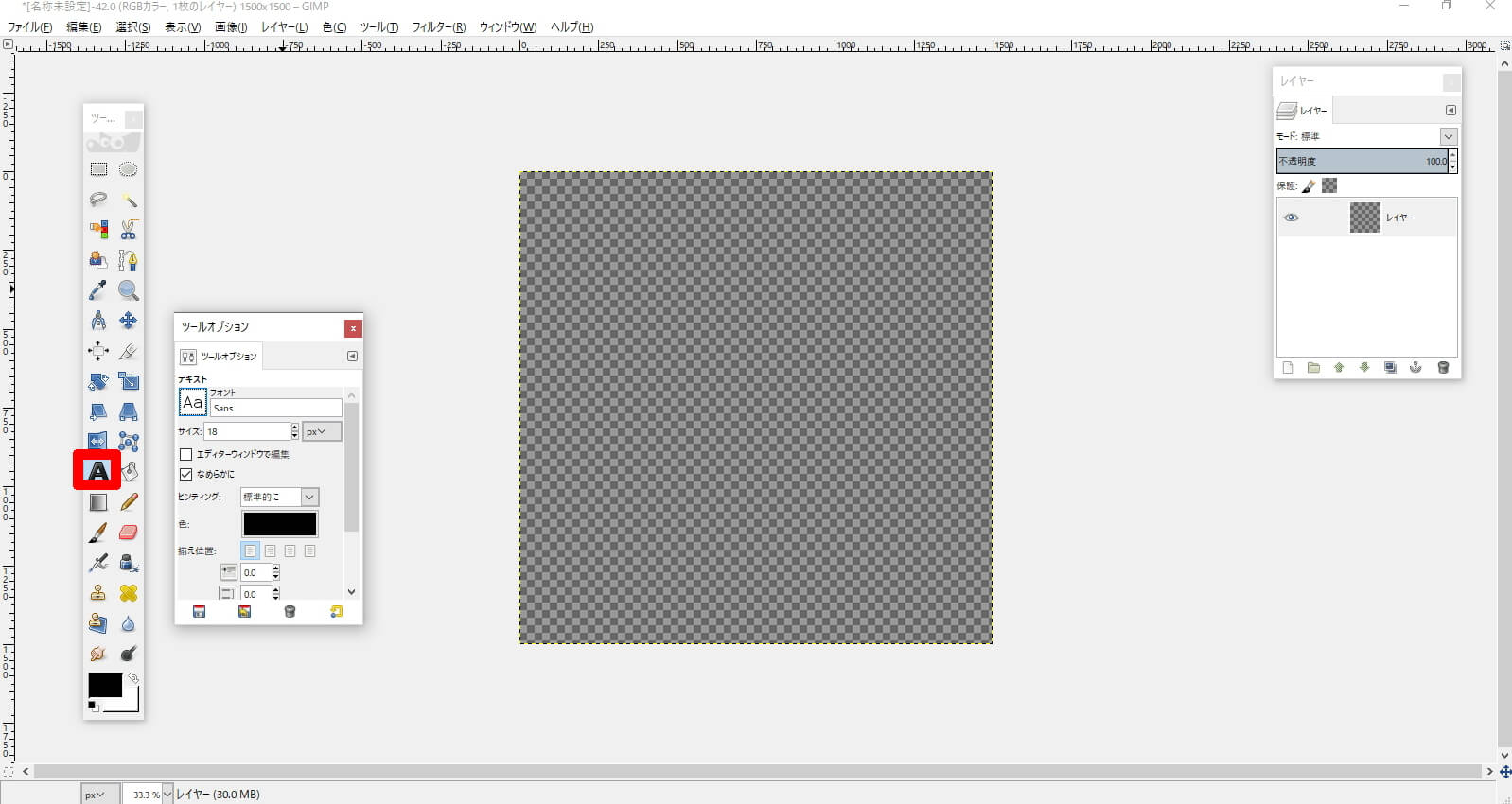The height and width of the screenshot is (804, 1512).
Task: Create a new layer group folder
Action: click(x=1313, y=368)
